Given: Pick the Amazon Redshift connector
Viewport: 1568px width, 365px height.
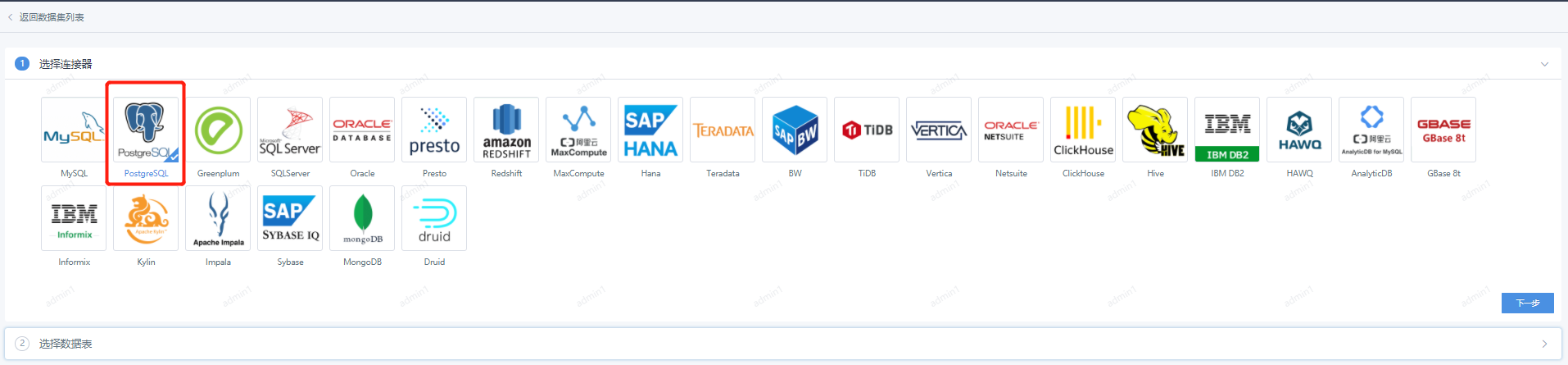Looking at the screenshot, I should (x=506, y=130).
